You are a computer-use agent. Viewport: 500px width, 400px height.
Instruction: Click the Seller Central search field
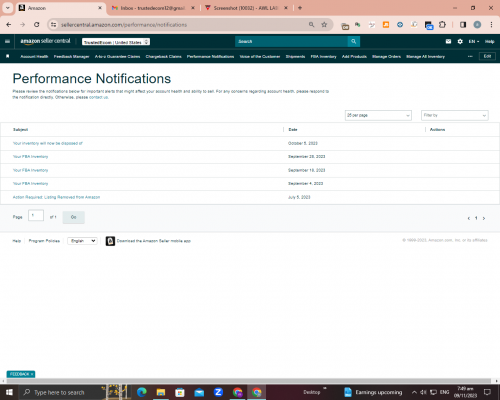[x=291, y=41]
